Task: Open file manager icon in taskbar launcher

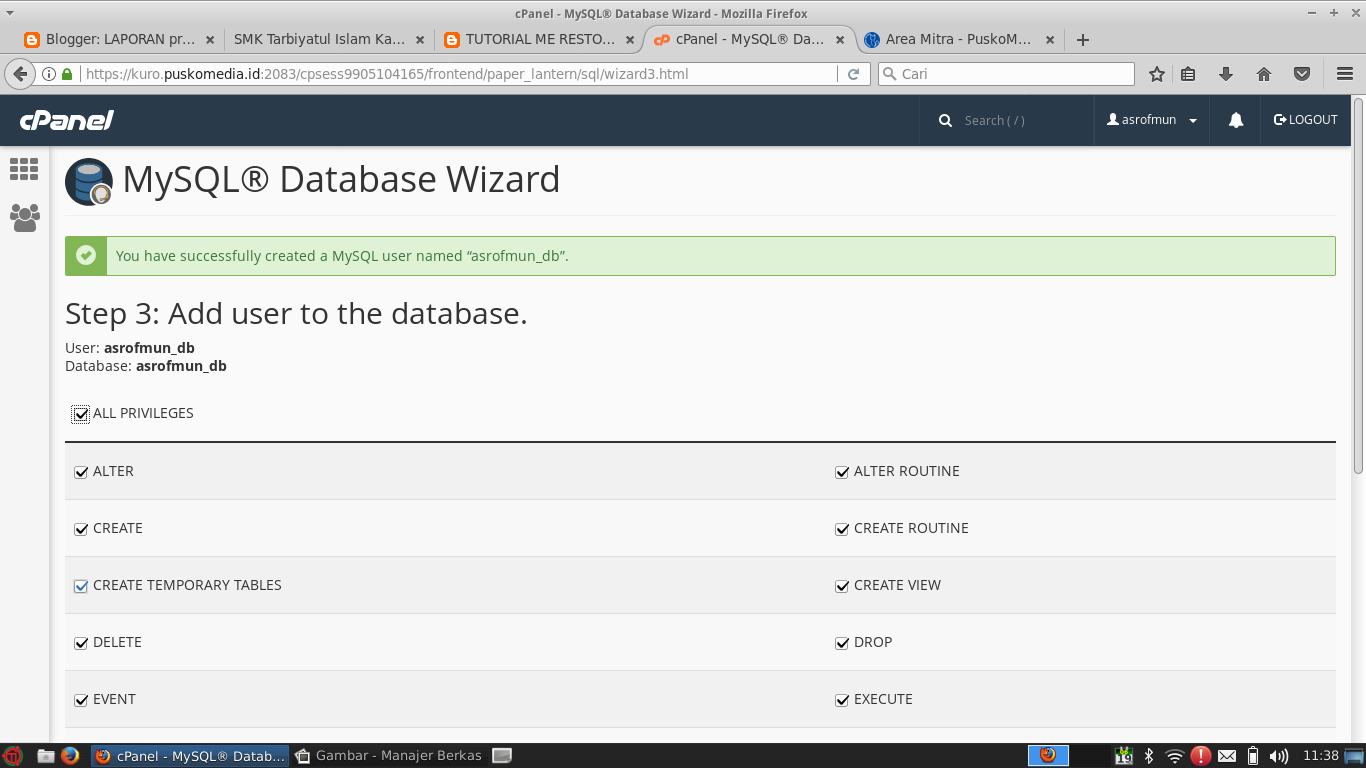Action: pos(45,756)
